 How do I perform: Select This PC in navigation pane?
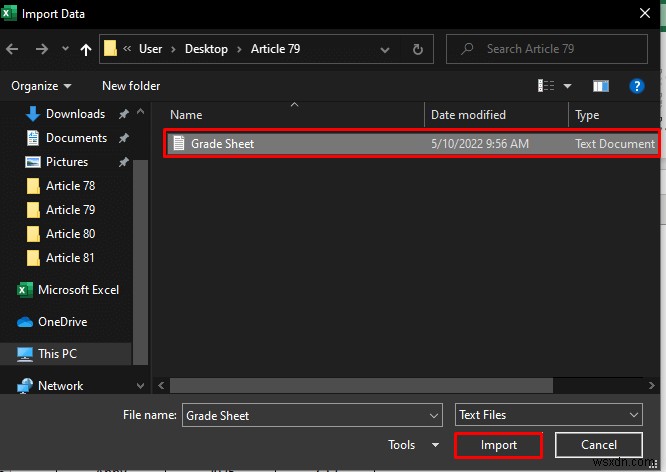[x=57, y=353]
